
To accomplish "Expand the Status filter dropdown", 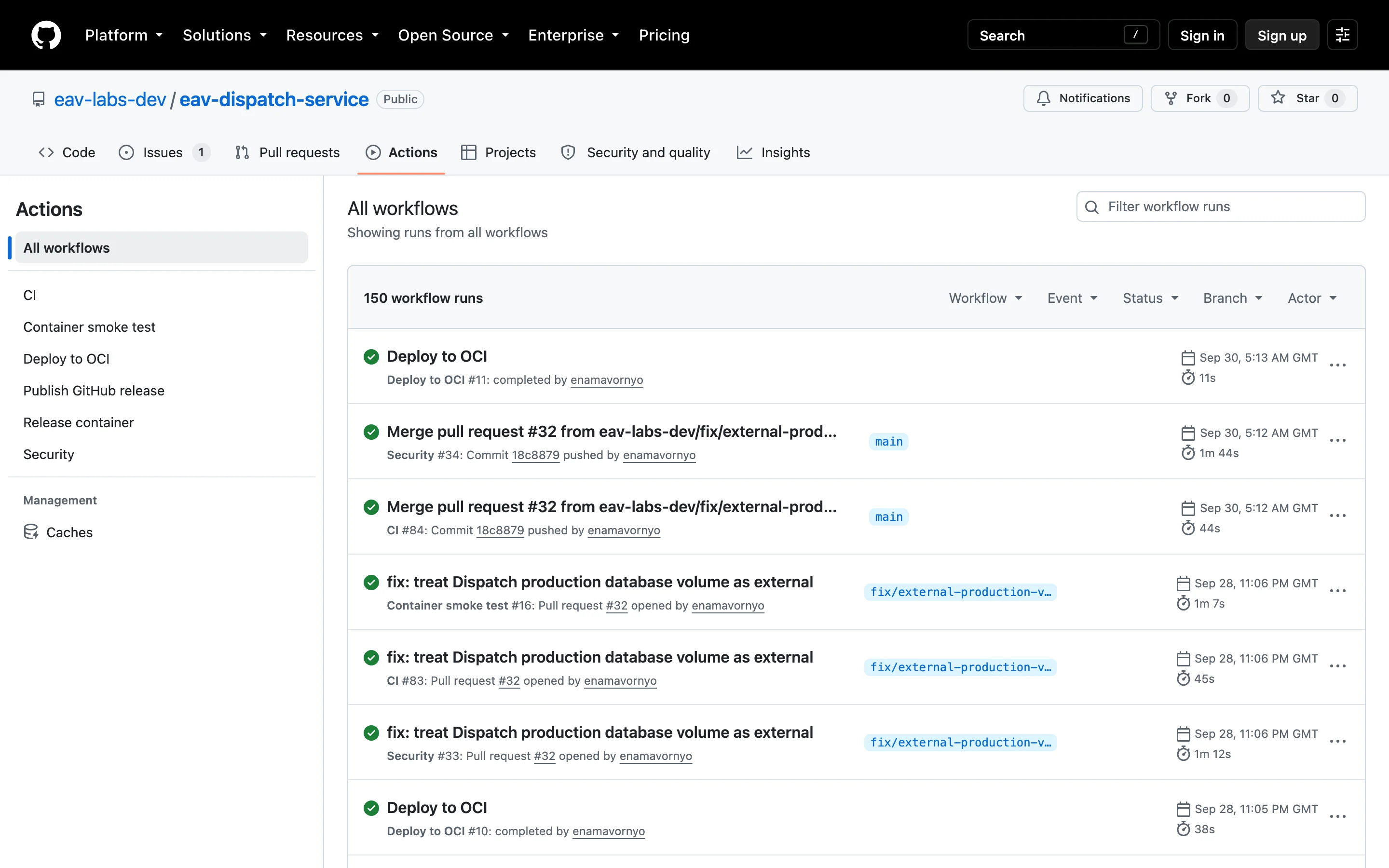I will [1150, 298].
